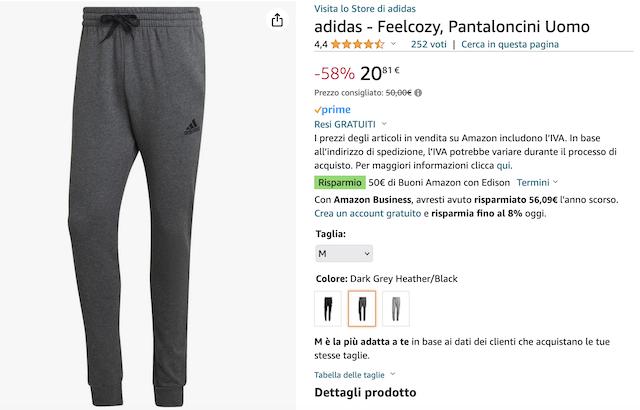Select the Dark Grey Heather/Black swatch

tap(362, 308)
